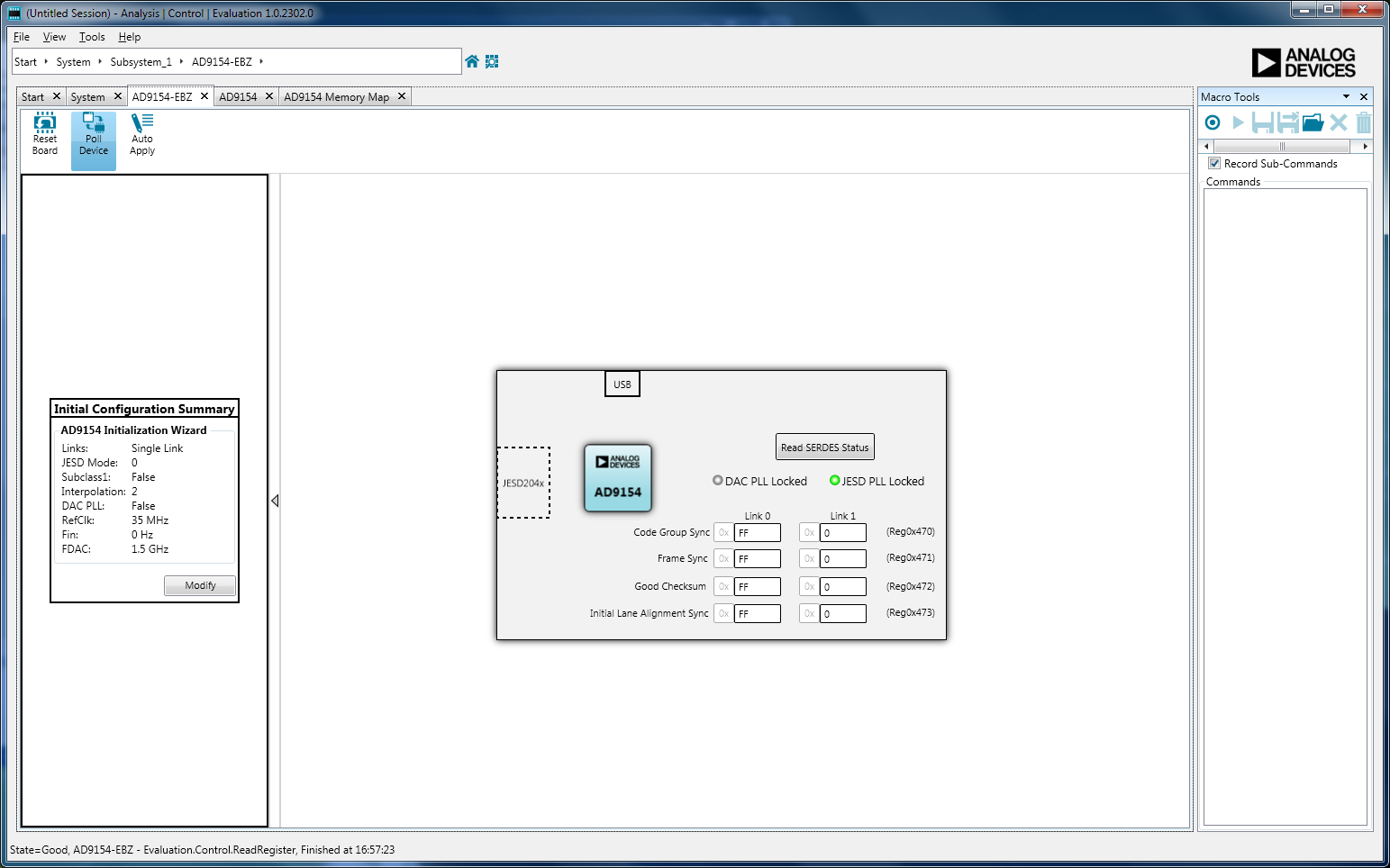Close the System tab
This screenshot has height=868, width=1390.
point(117,96)
